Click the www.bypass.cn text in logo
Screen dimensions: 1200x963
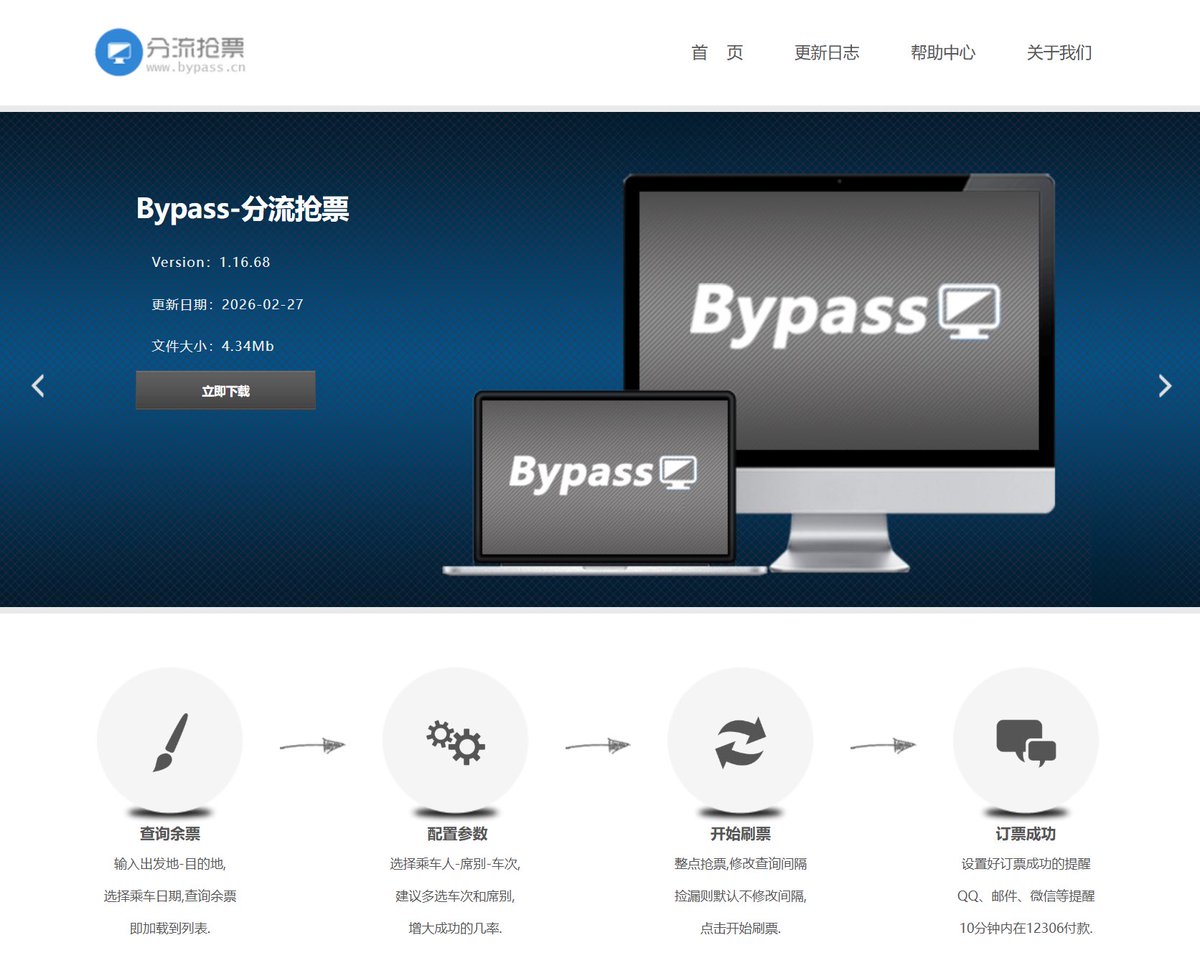(x=195, y=68)
